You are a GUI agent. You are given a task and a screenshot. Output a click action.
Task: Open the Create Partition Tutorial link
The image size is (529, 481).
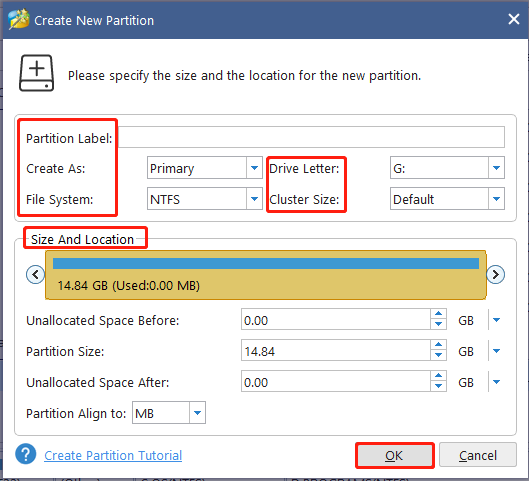tap(113, 455)
